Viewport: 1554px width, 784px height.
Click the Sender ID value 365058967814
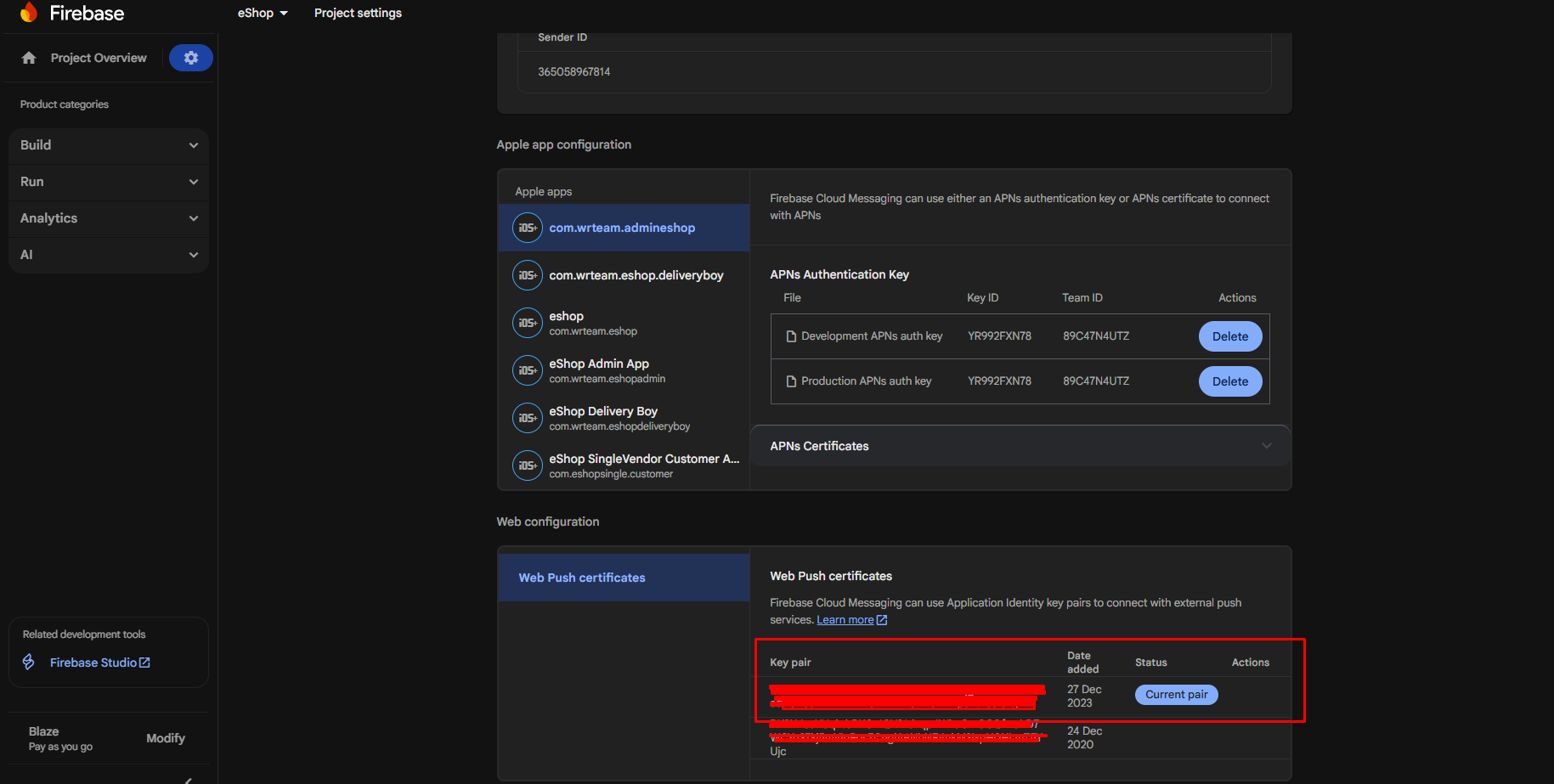pos(574,72)
